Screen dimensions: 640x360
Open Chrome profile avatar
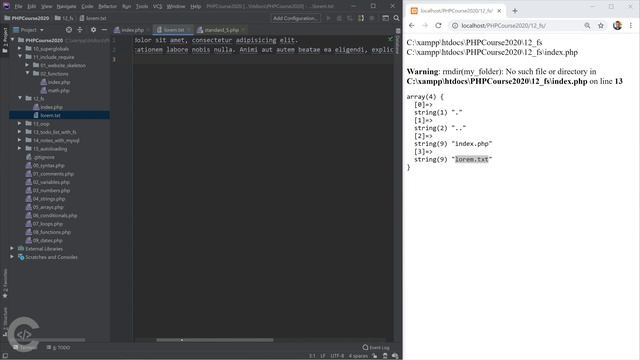pyautogui.click(x=618, y=25)
